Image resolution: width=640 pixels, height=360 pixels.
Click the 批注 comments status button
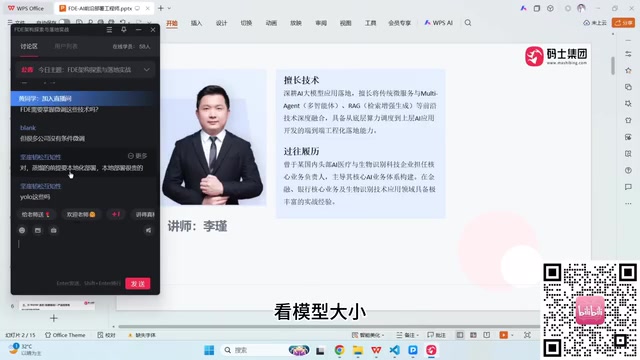(x=436, y=335)
